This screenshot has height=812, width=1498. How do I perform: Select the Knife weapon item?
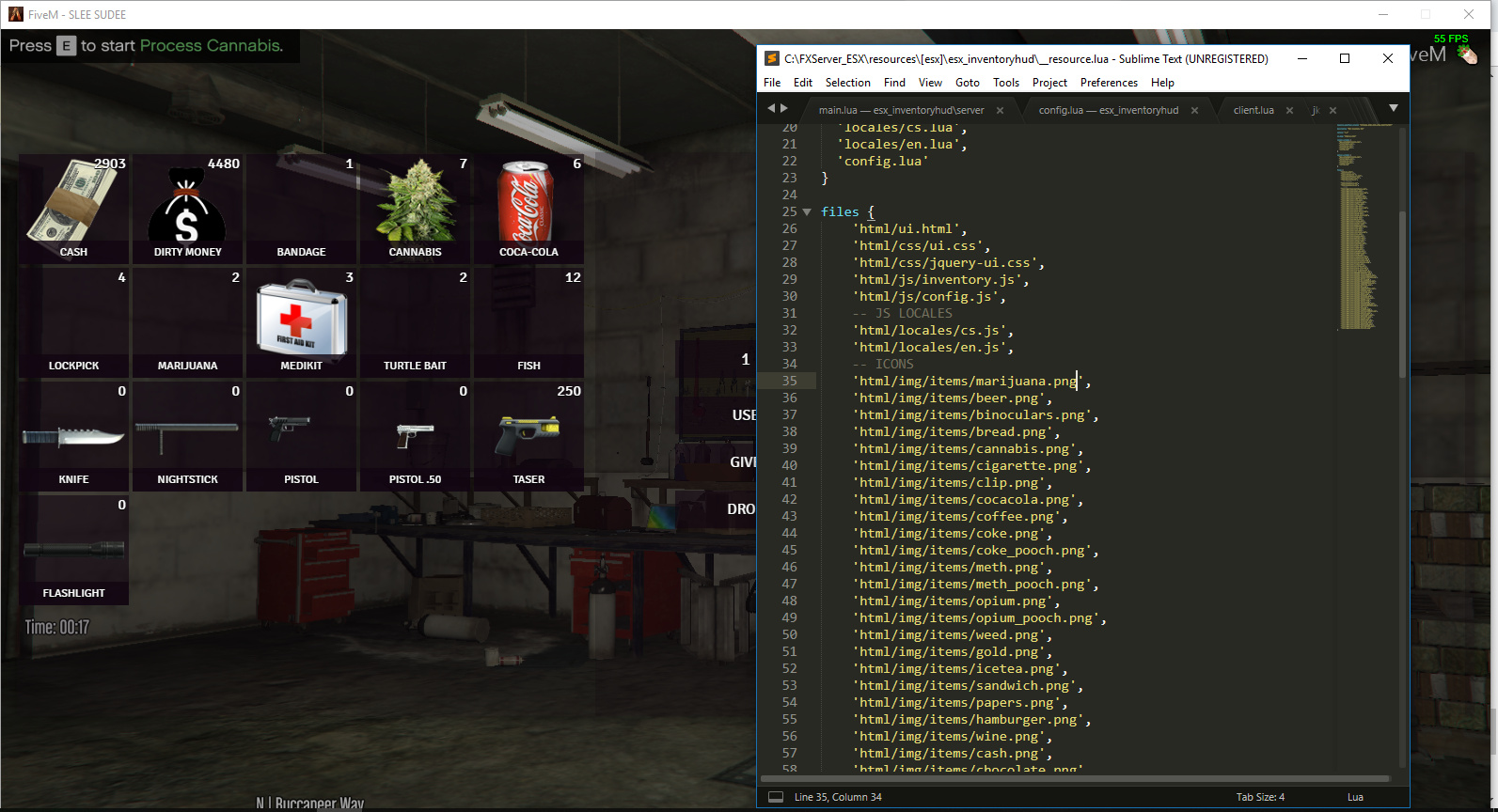click(x=73, y=435)
